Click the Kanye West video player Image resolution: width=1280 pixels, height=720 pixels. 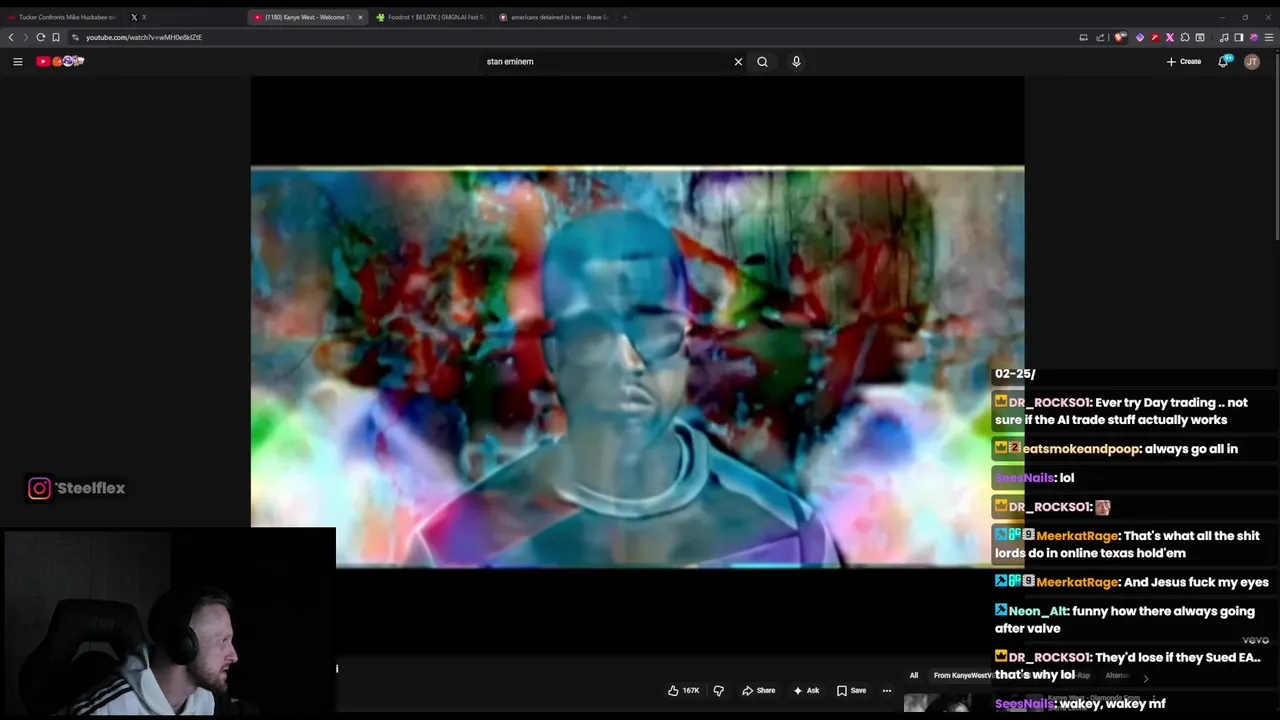click(637, 366)
